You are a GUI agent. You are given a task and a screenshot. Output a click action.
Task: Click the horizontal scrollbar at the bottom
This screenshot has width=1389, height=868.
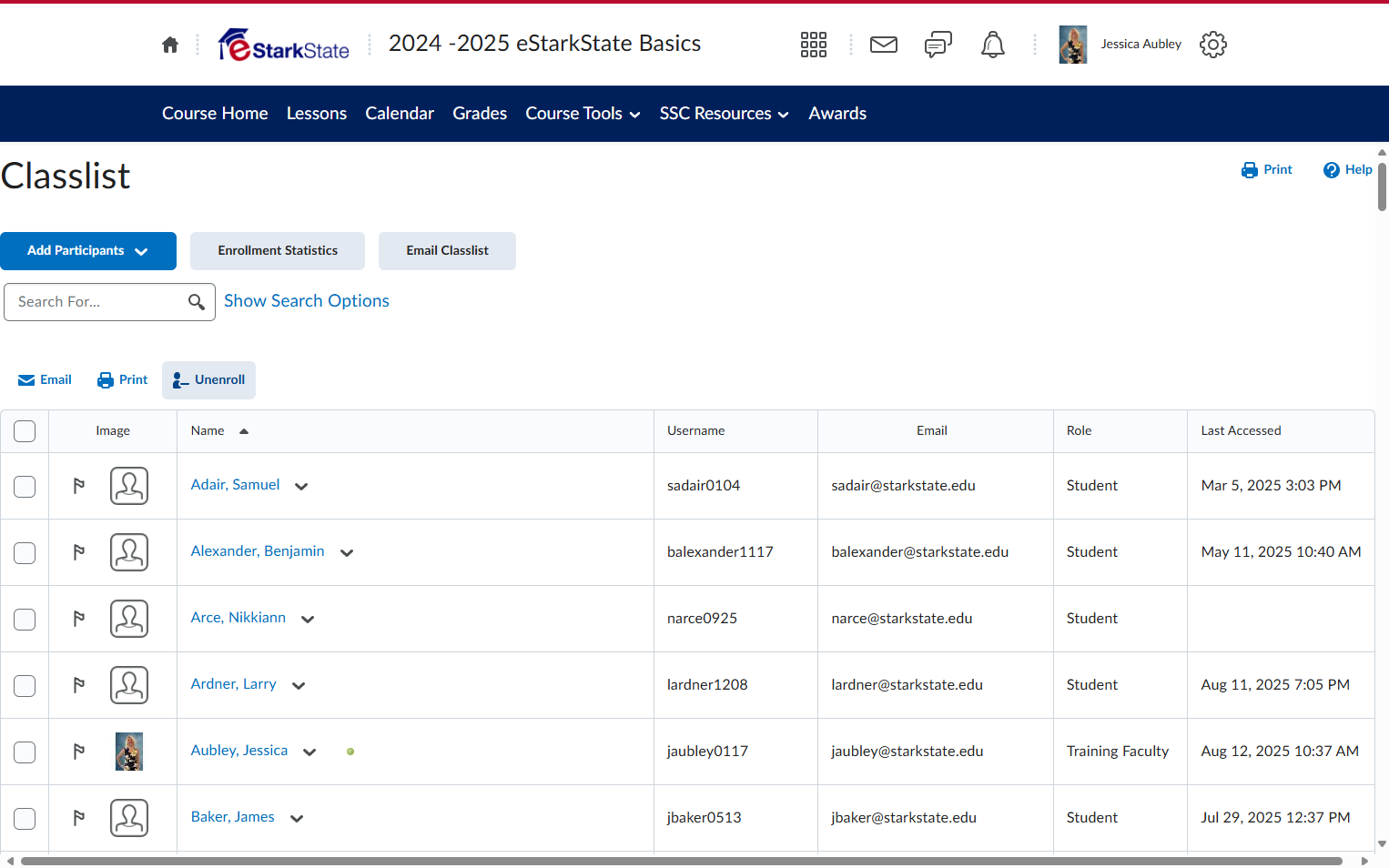[x=681, y=861]
